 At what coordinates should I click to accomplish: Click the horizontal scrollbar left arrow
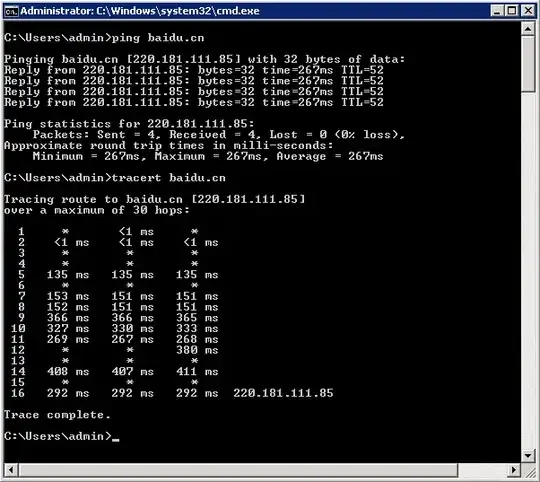tap(11, 470)
